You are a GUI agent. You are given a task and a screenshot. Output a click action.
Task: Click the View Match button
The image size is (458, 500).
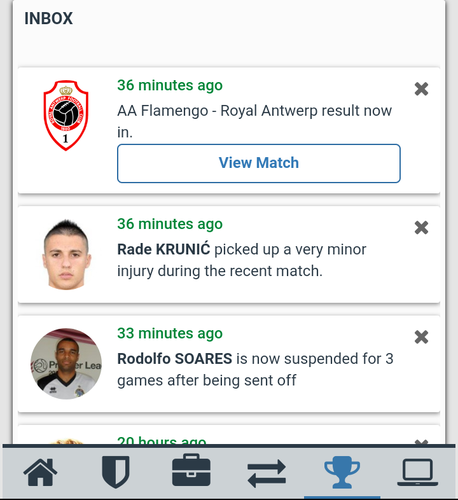coord(259,163)
